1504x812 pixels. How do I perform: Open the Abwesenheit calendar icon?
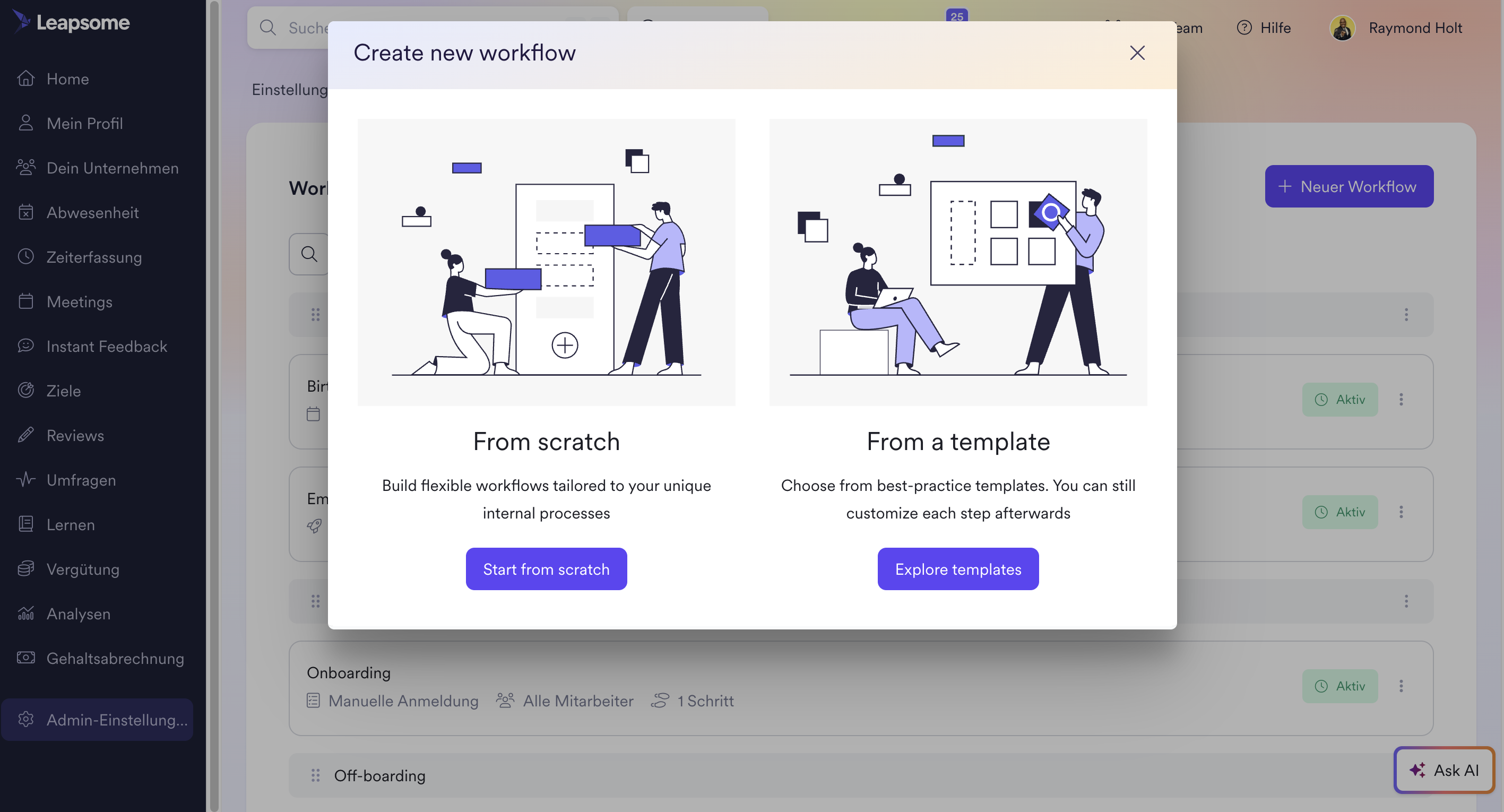tap(25, 212)
